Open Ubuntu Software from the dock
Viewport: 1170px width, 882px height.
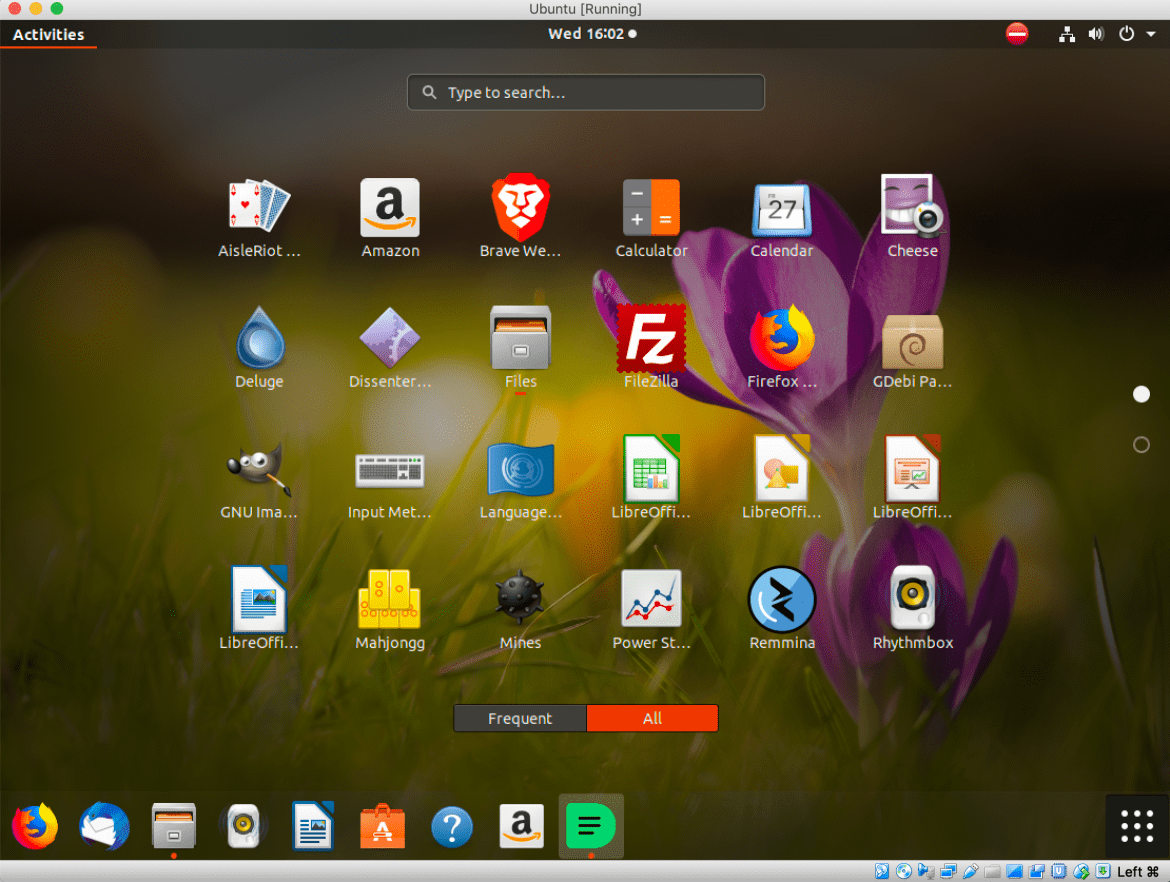(x=382, y=826)
